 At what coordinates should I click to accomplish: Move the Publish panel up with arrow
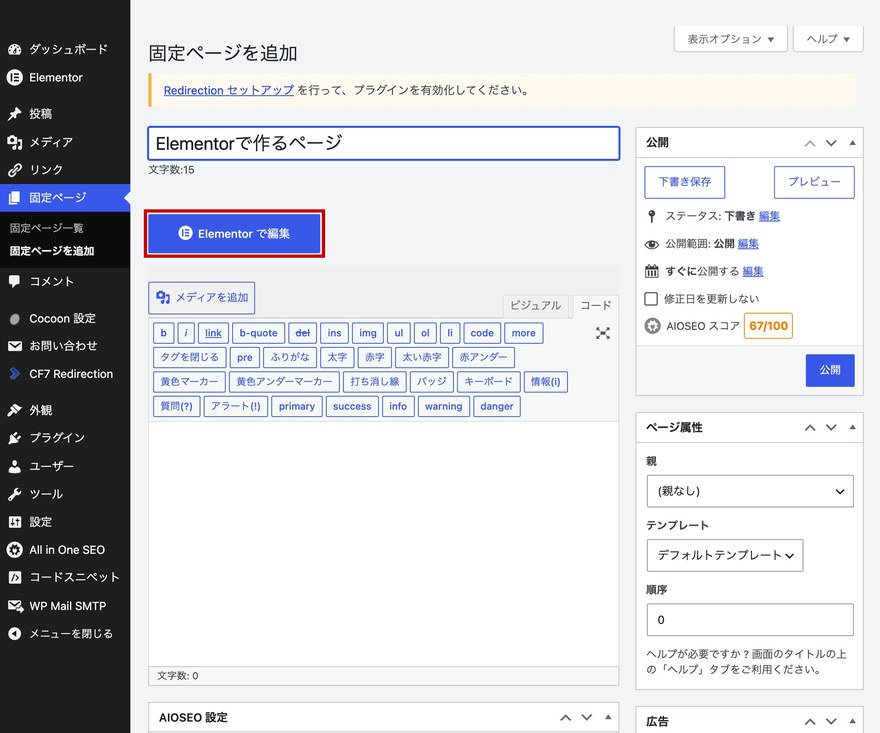810,143
